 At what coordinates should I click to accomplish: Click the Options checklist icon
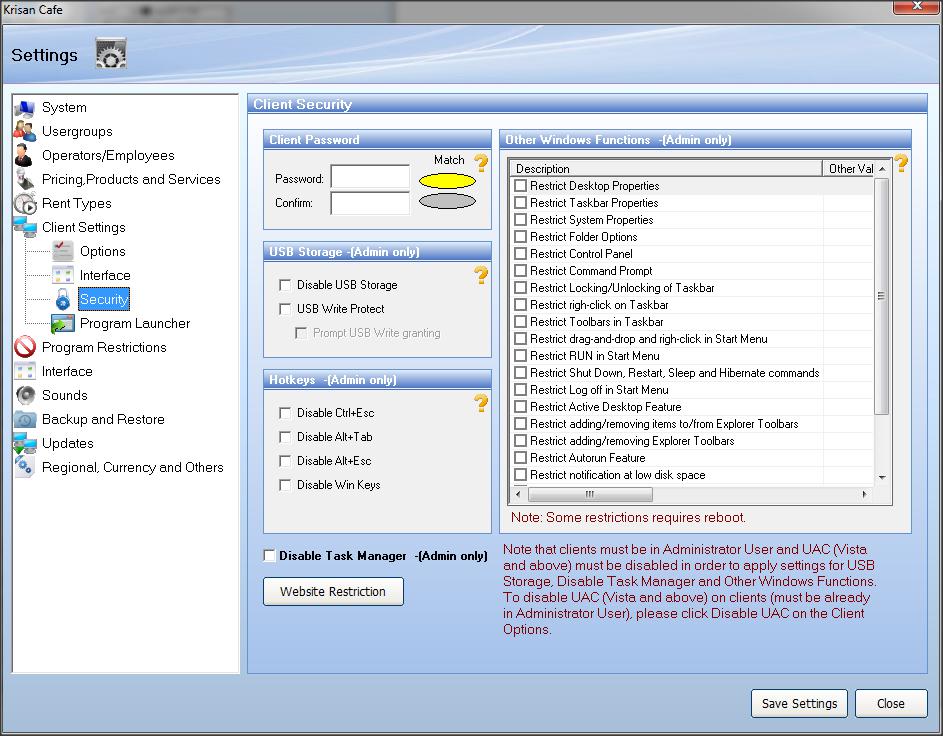(63, 251)
